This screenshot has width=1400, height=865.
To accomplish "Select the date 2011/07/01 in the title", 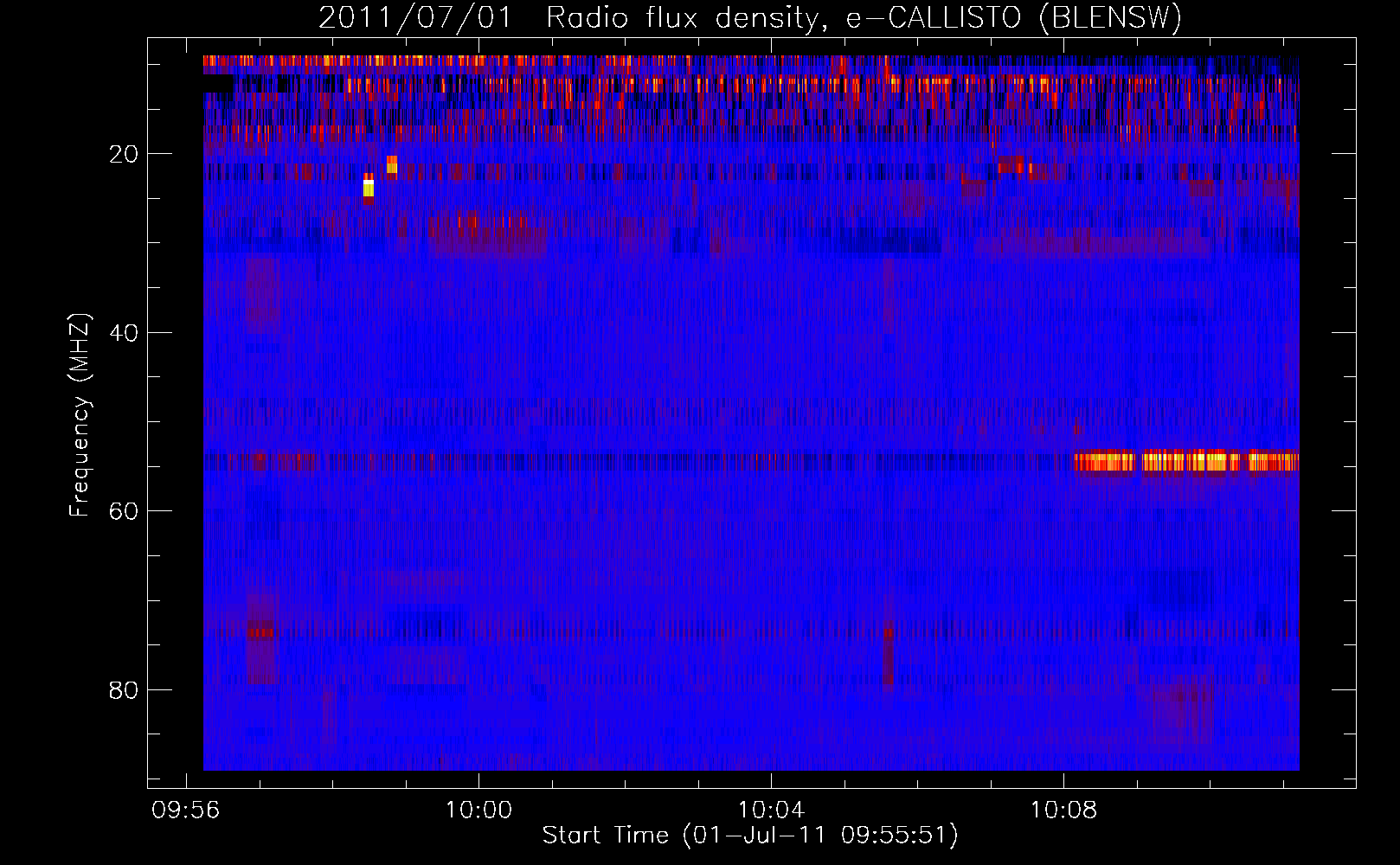I will coord(415,17).
